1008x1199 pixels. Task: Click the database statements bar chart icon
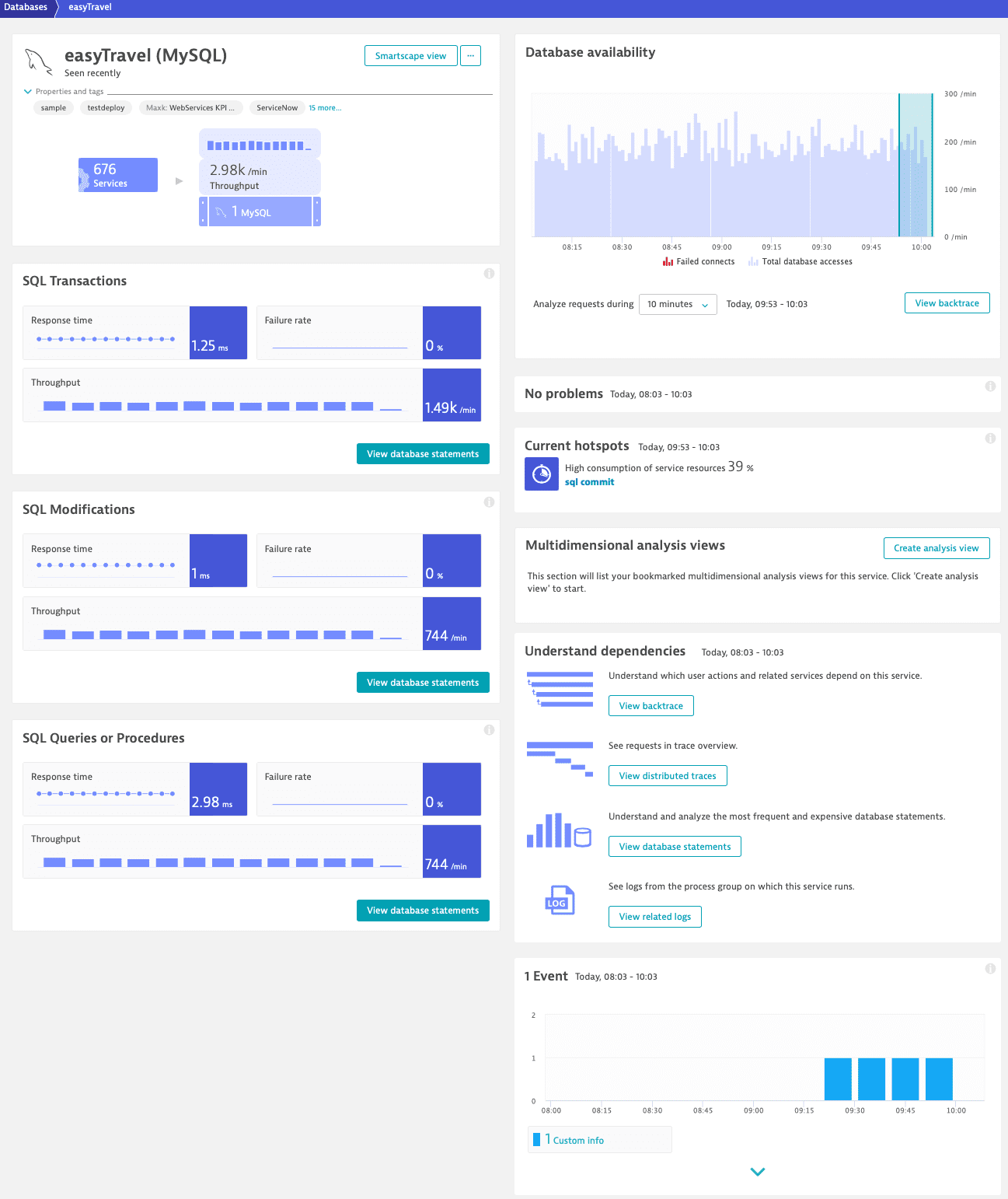point(559,830)
